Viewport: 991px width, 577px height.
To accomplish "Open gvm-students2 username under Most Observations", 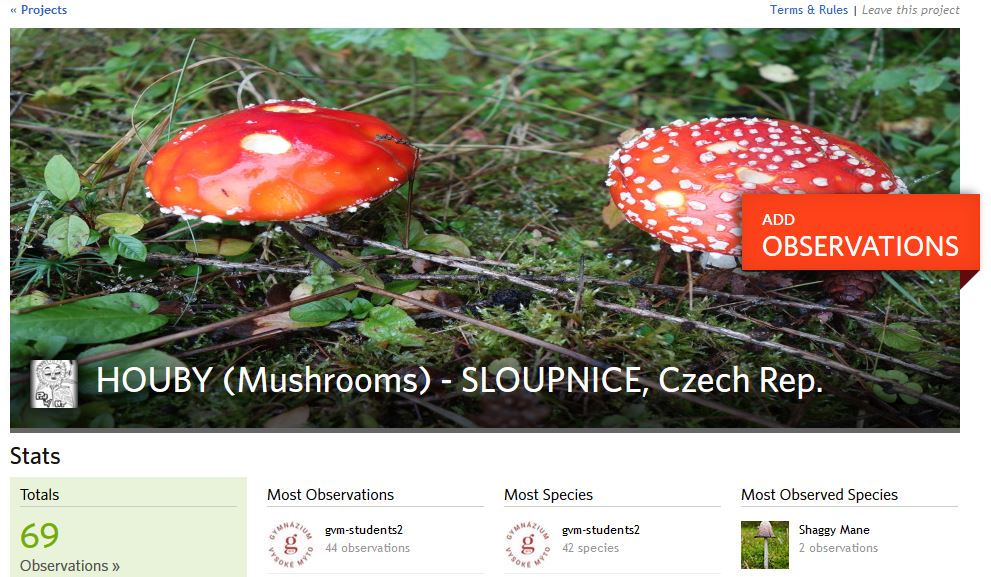I will 364,530.
